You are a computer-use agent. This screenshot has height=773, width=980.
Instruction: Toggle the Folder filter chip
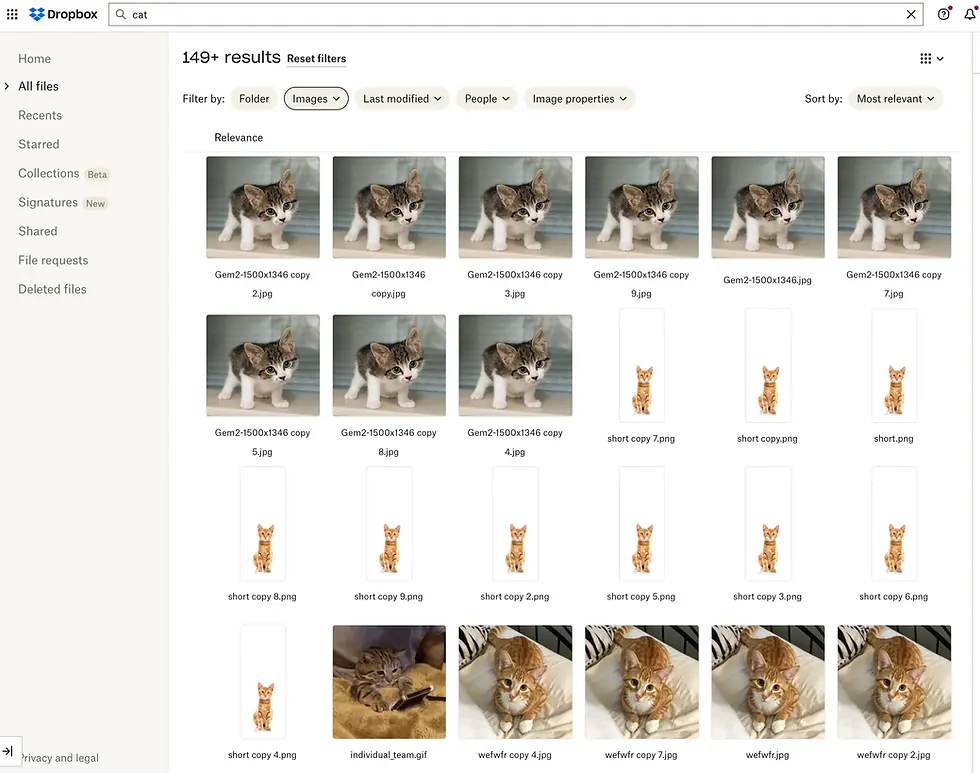[254, 99]
